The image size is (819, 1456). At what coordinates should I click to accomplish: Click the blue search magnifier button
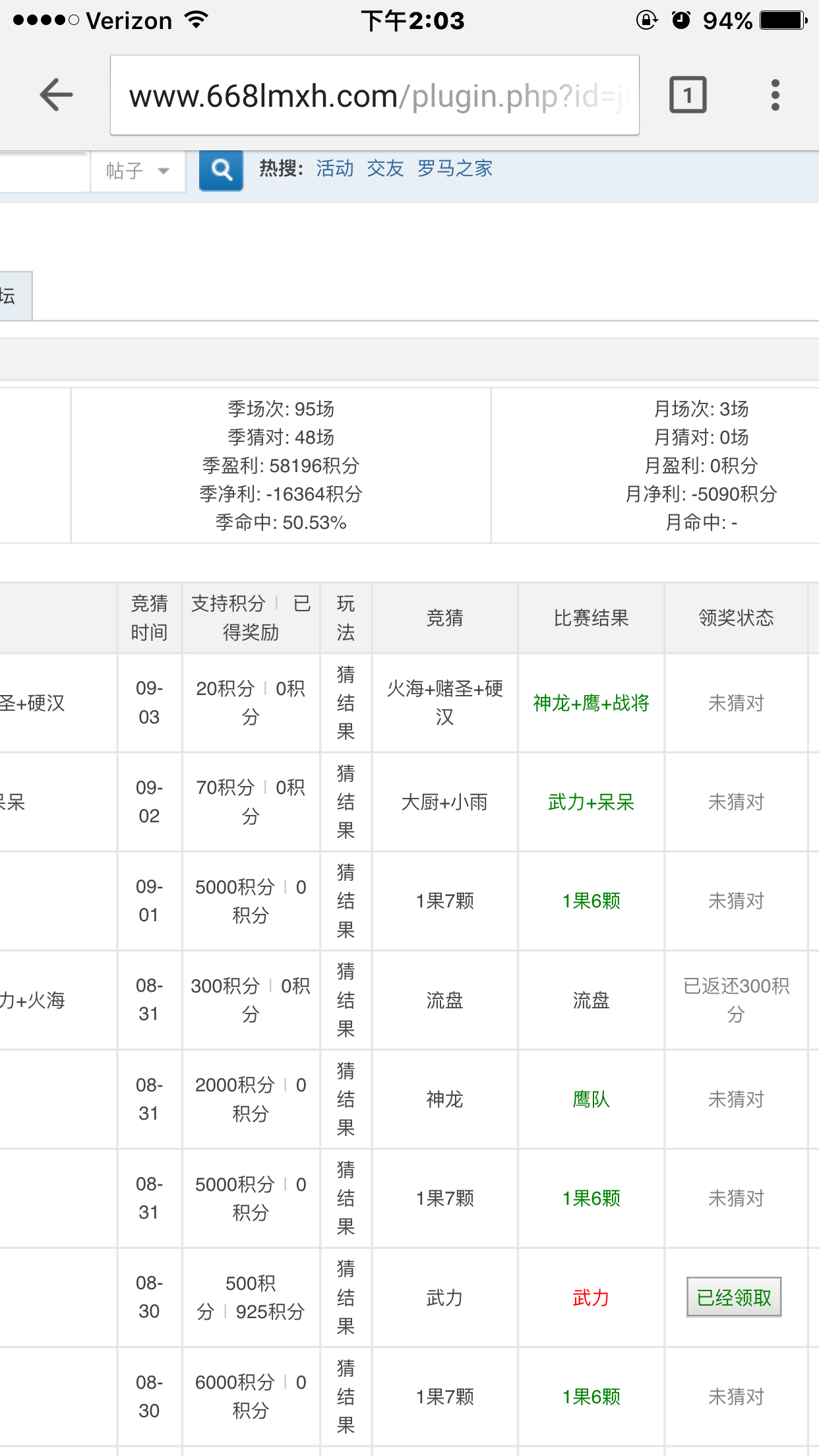click(x=222, y=170)
